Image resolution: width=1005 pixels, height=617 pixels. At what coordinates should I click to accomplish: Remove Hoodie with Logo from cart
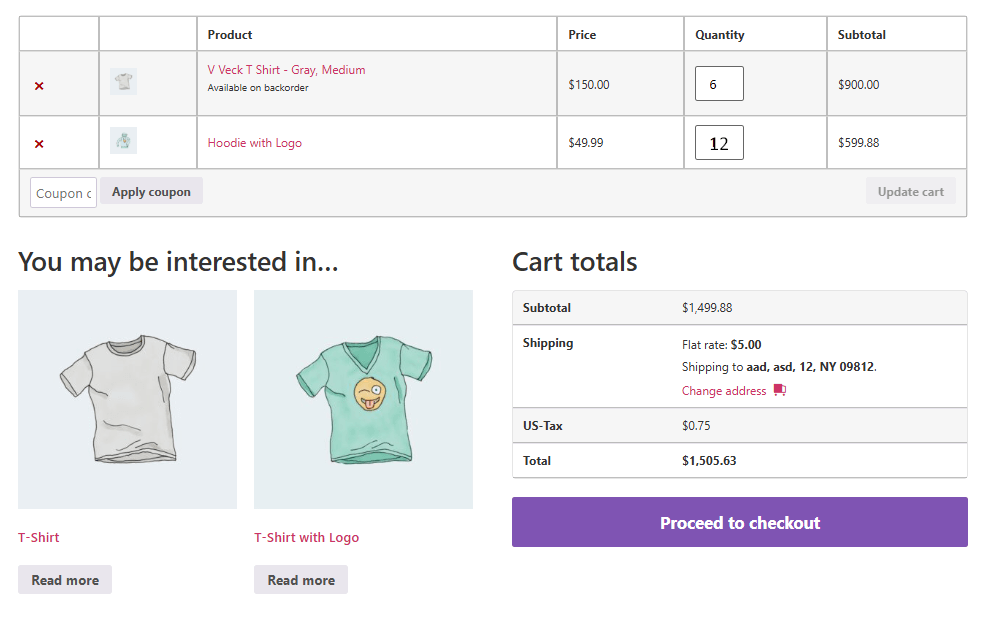pos(39,144)
